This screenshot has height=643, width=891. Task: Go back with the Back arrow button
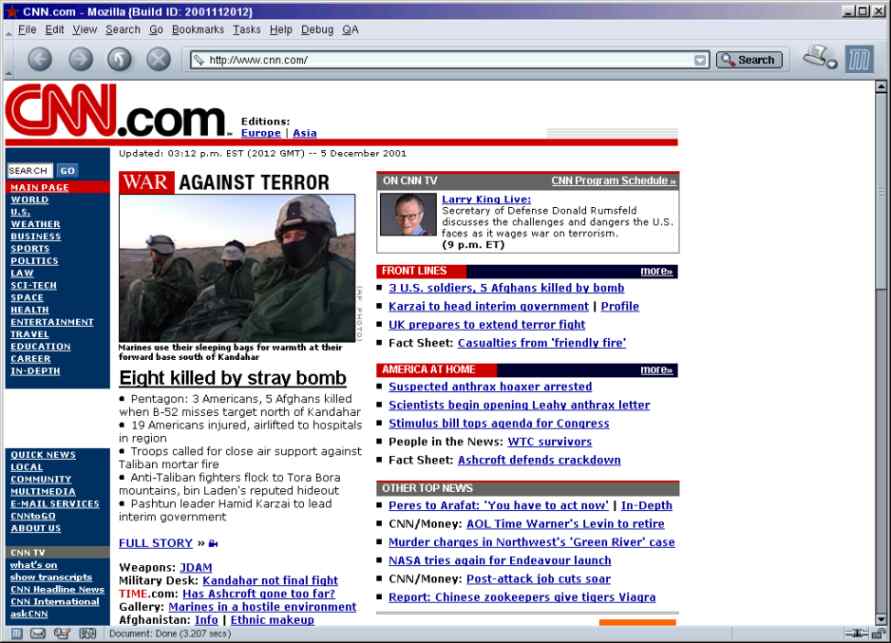pos(40,59)
